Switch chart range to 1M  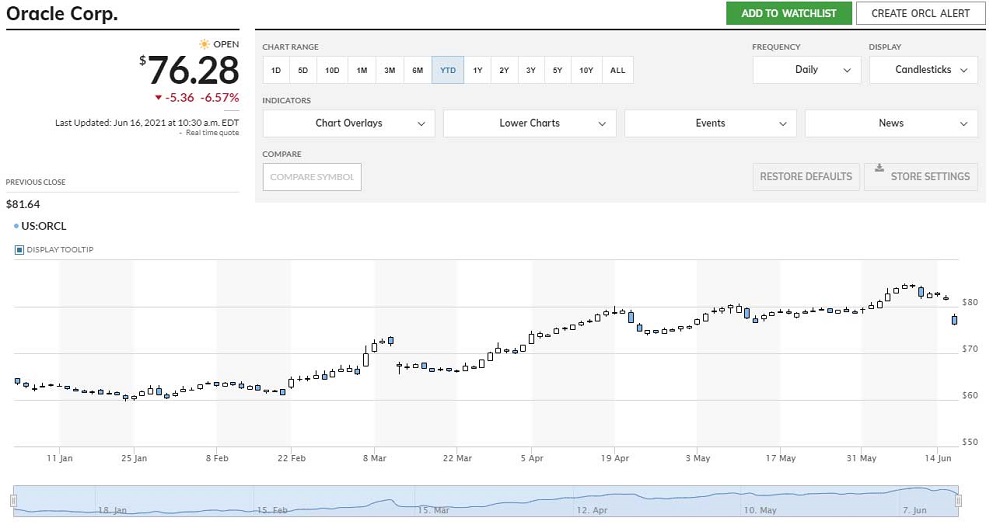(362, 70)
